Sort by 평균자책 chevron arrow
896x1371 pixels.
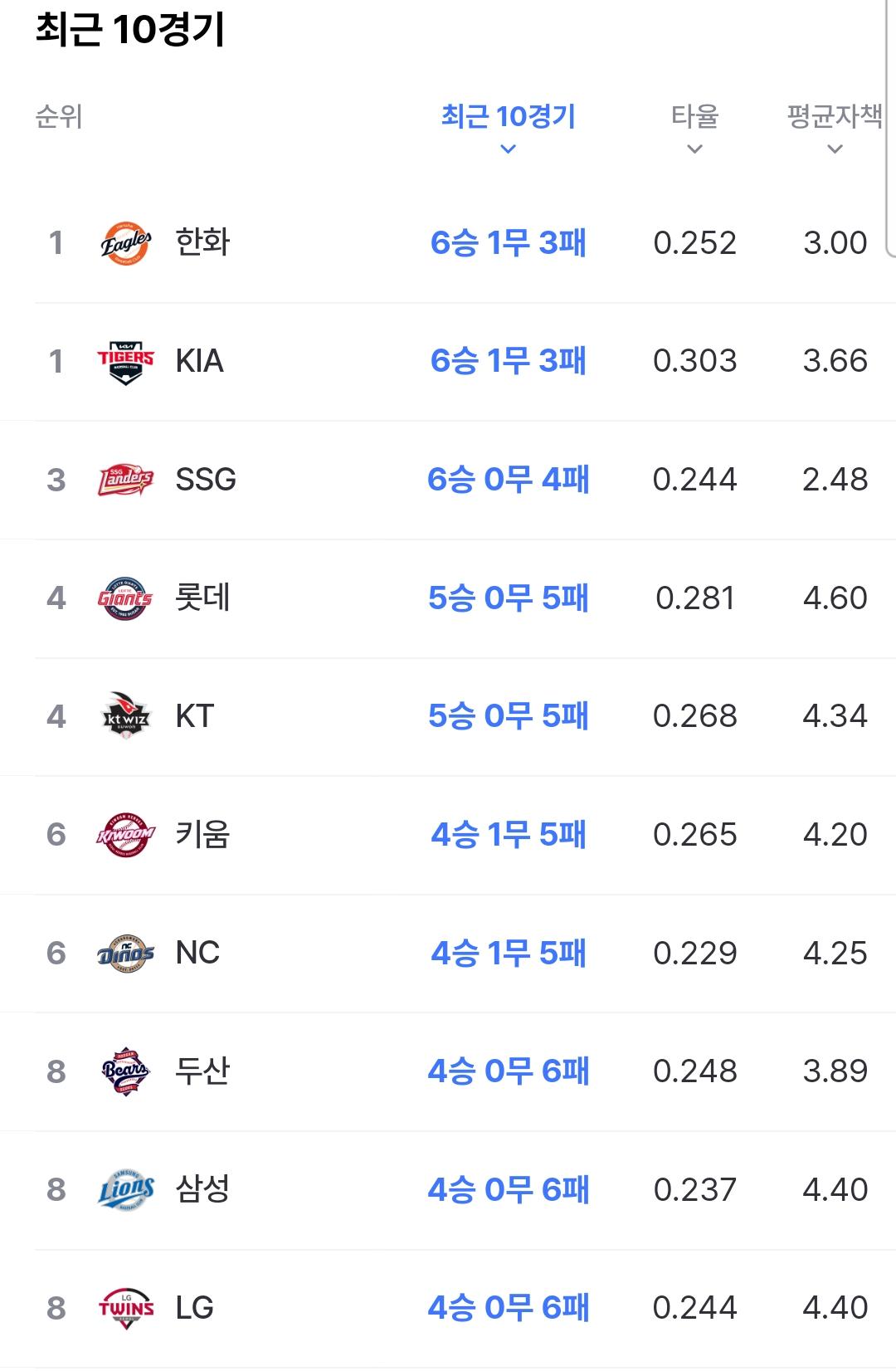point(835,149)
